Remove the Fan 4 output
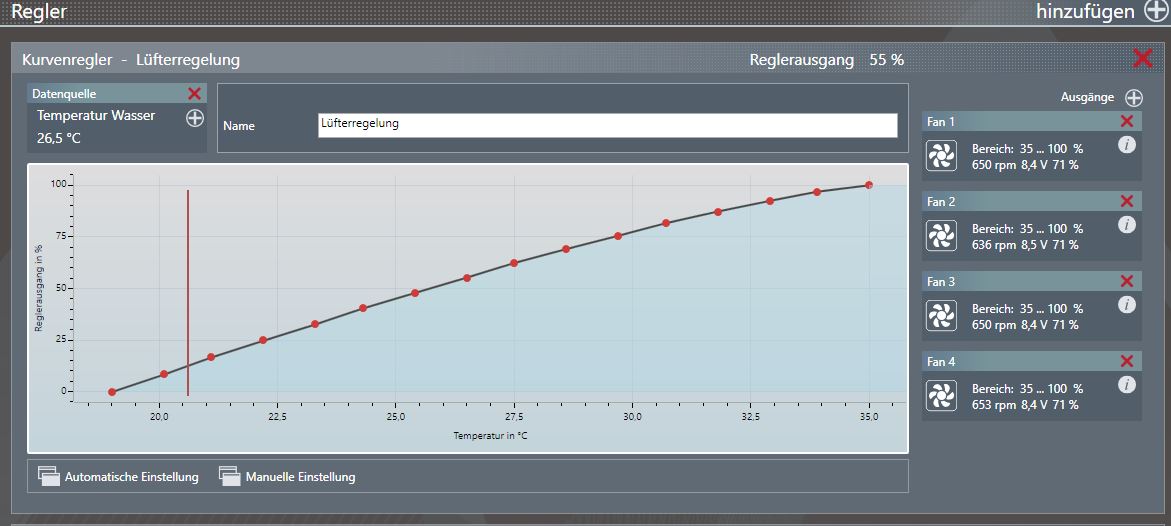 tap(1127, 361)
